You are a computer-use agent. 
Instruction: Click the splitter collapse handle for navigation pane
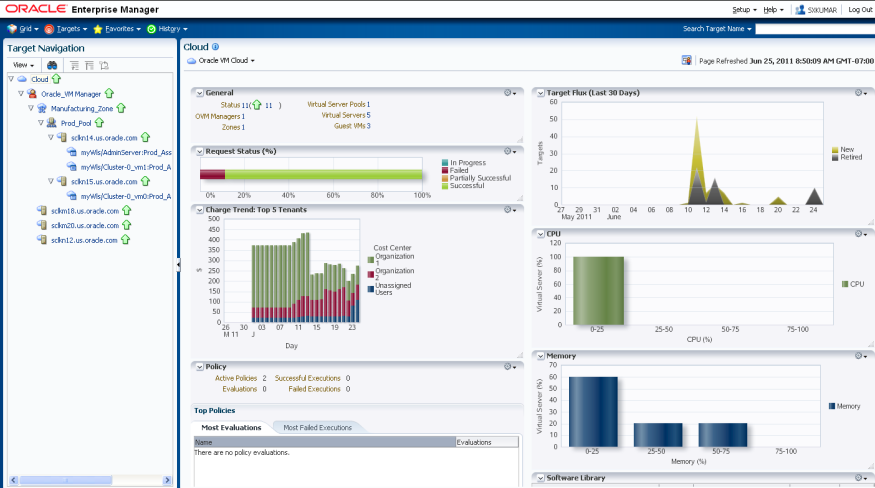pos(178,264)
